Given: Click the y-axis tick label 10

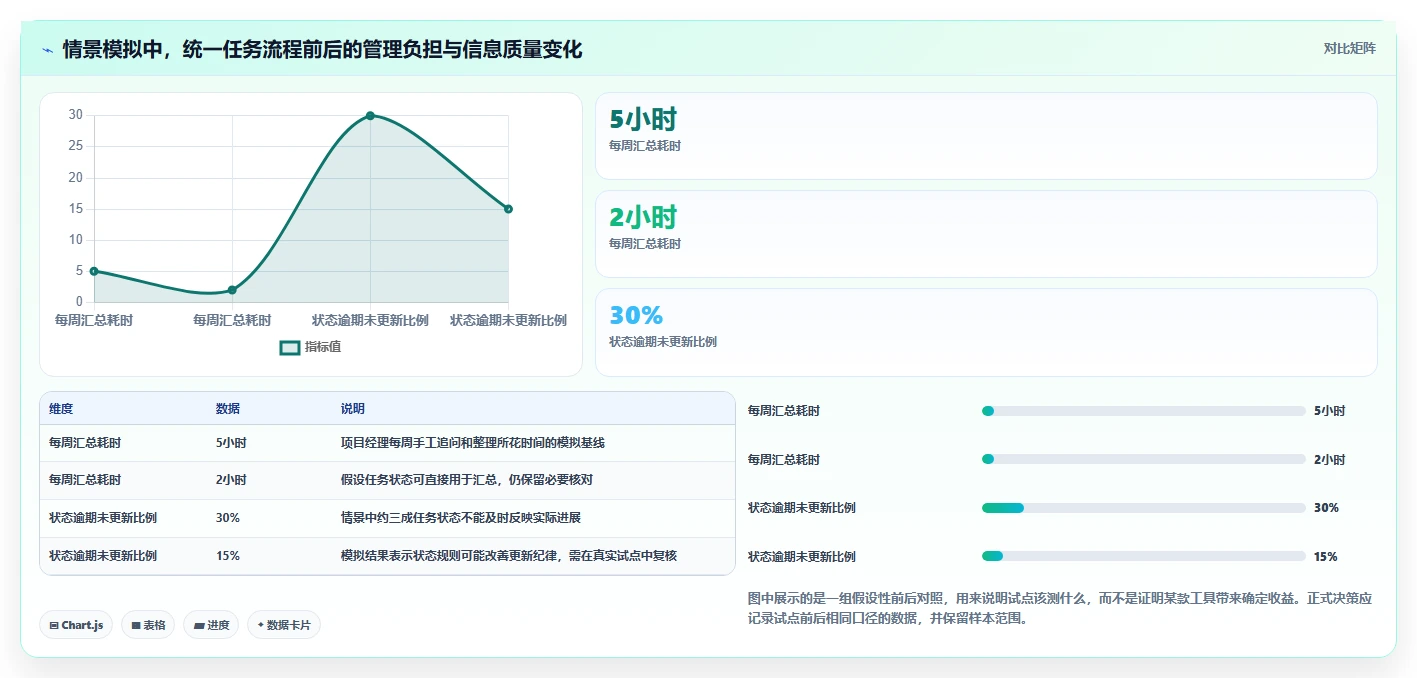Looking at the screenshot, I should coord(75,240).
